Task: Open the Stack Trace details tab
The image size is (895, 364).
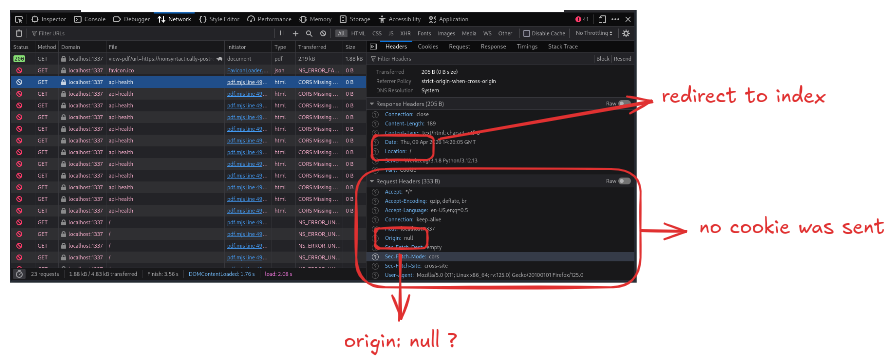Action: [563, 47]
